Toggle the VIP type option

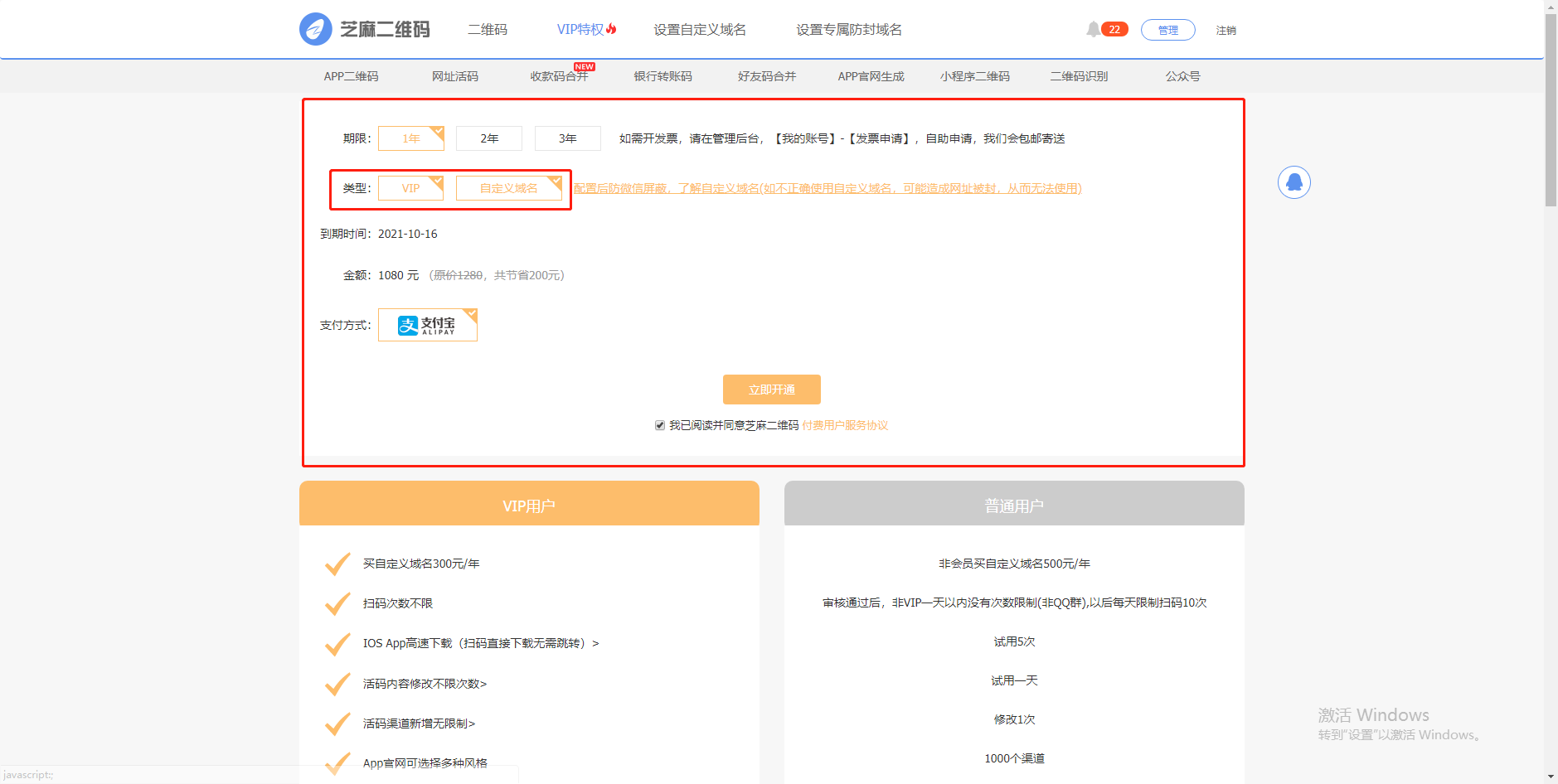411,188
